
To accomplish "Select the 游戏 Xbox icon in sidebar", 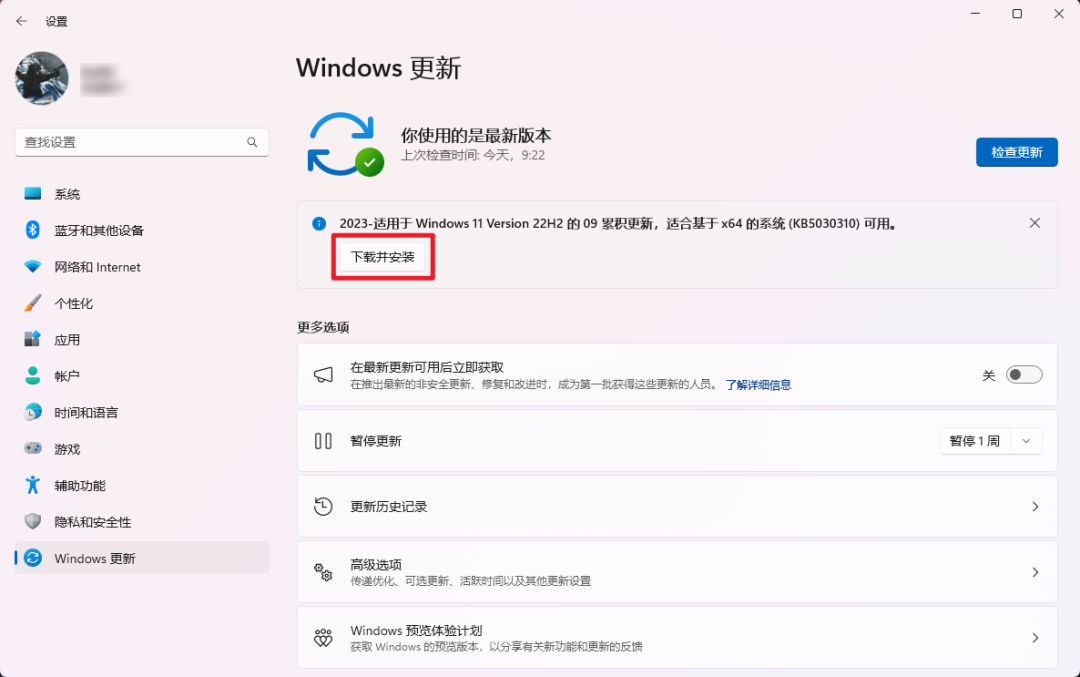I will pyautogui.click(x=31, y=448).
